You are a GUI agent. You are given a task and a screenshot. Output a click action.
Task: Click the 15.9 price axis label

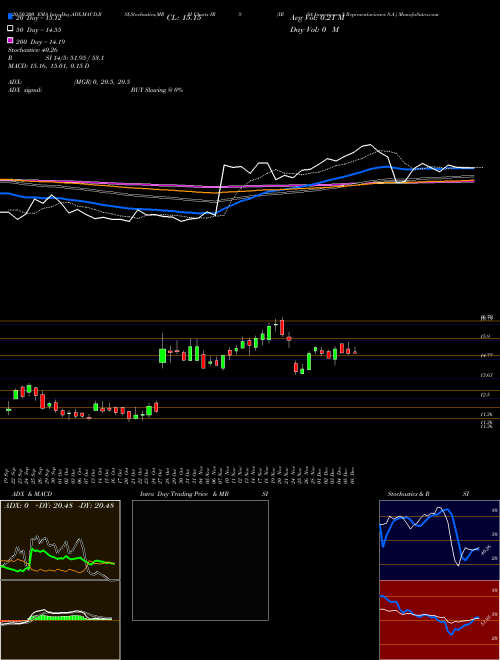pos(485,336)
